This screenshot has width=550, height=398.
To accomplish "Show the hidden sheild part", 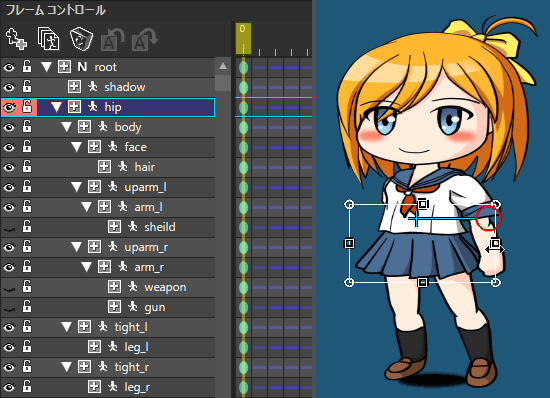I will pyautogui.click(x=9, y=229).
